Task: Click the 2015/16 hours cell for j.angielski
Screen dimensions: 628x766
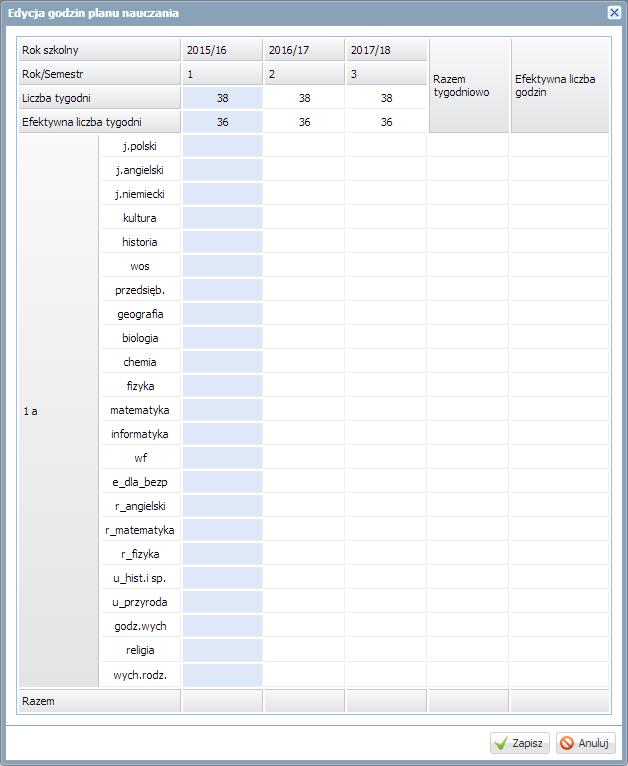Action: click(x=222, y=170)
